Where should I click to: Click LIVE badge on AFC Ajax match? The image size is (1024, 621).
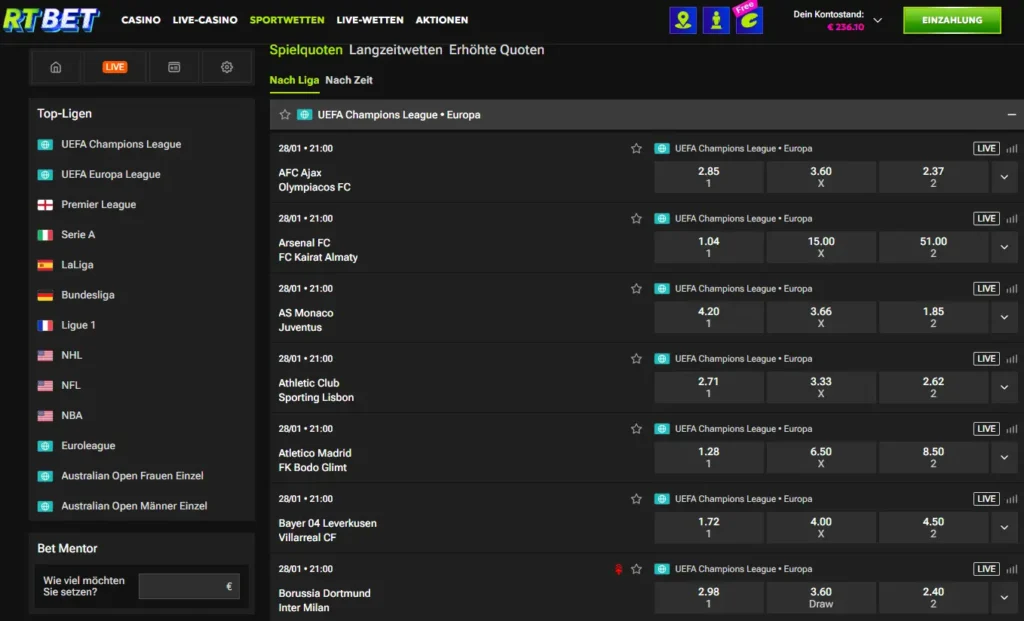(986, 148)
